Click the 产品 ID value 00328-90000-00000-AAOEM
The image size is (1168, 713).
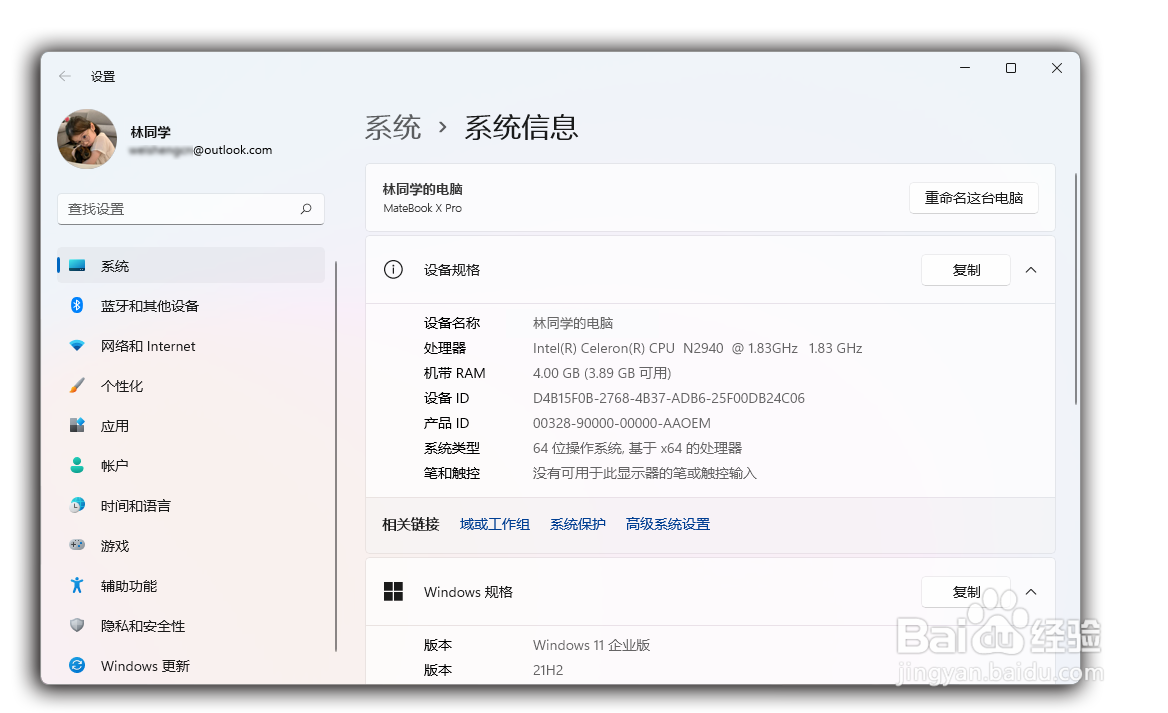(621, 423)
